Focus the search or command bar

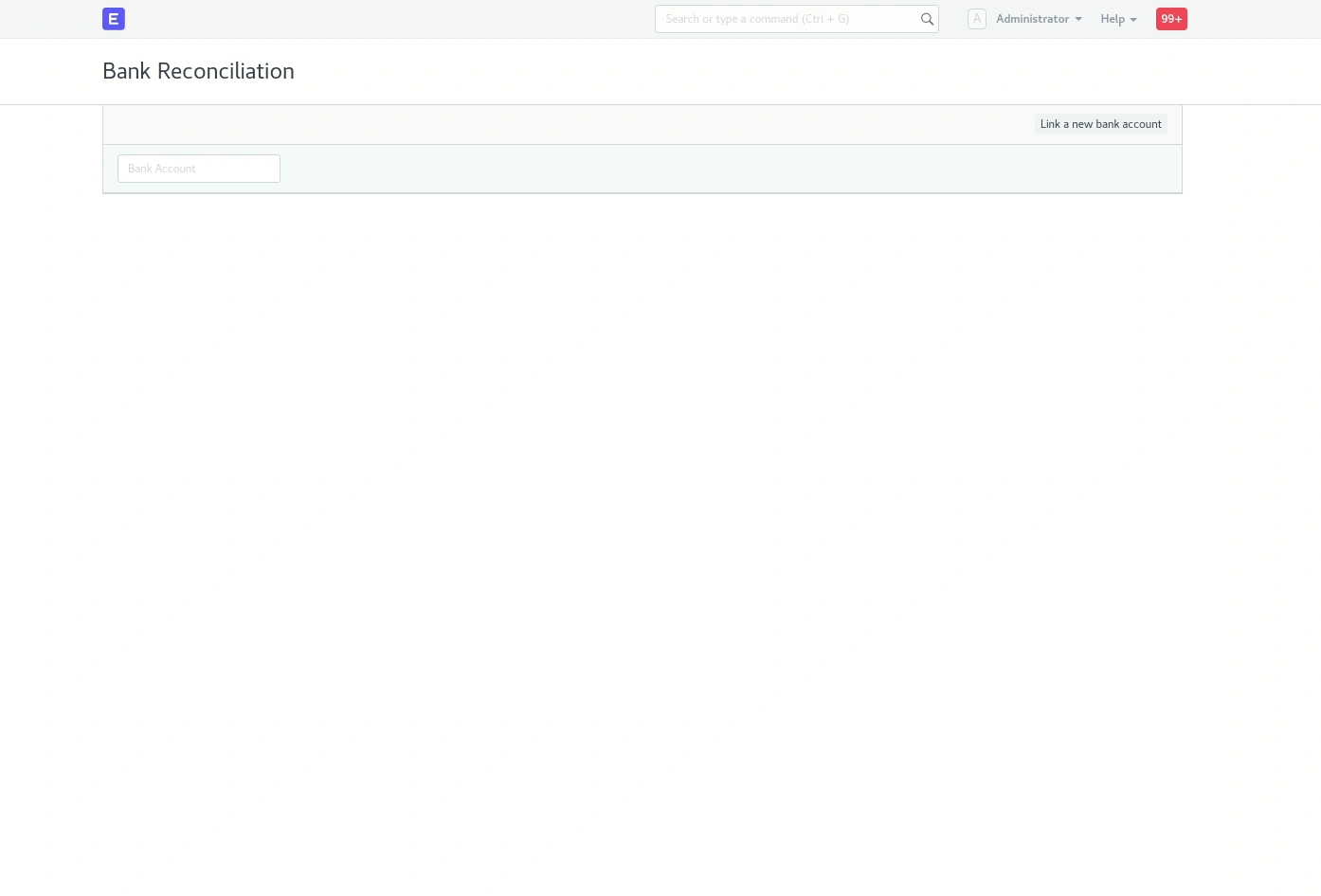(x=787, y=19)
